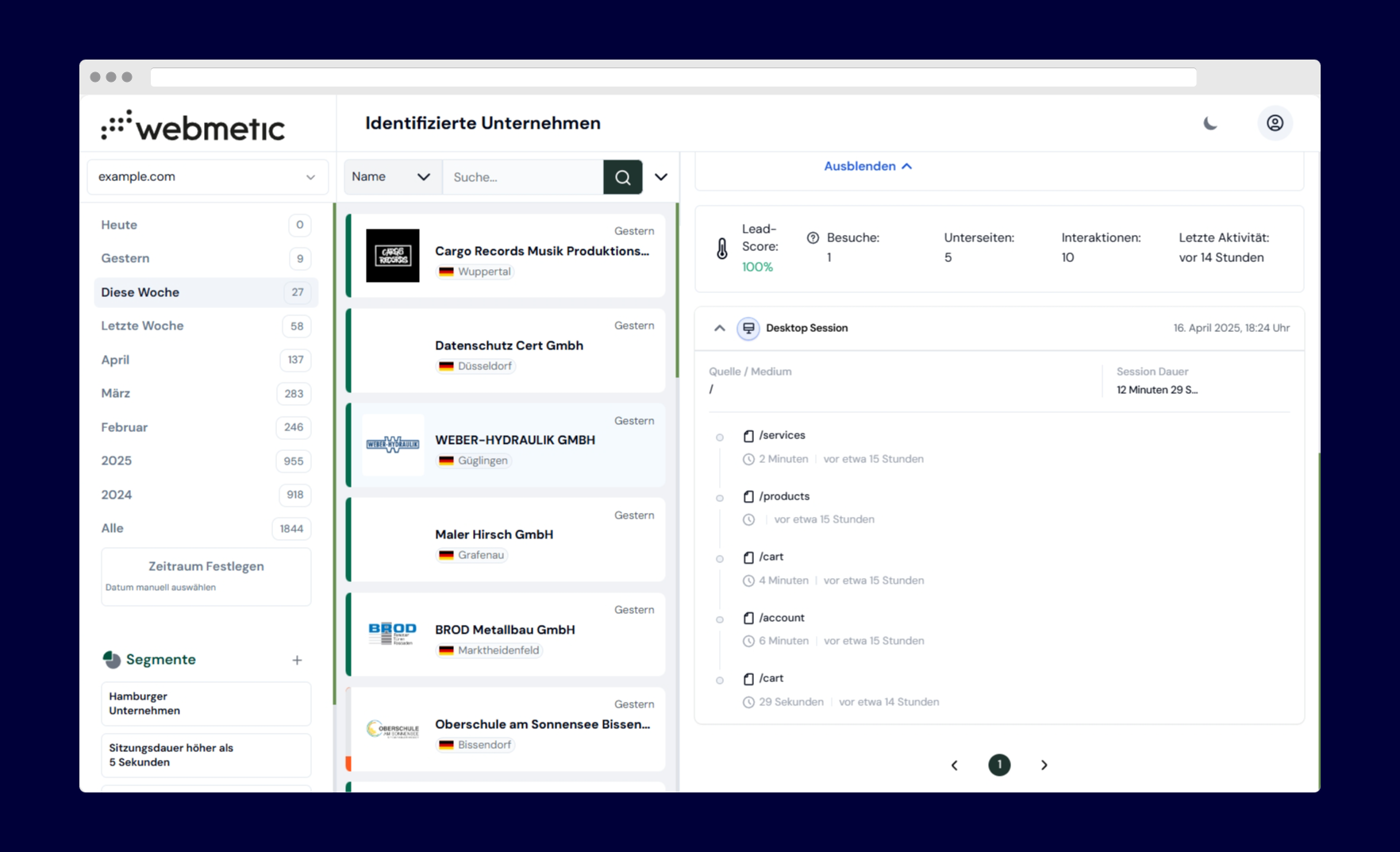Click the Ausblenden link

(867, 166)
